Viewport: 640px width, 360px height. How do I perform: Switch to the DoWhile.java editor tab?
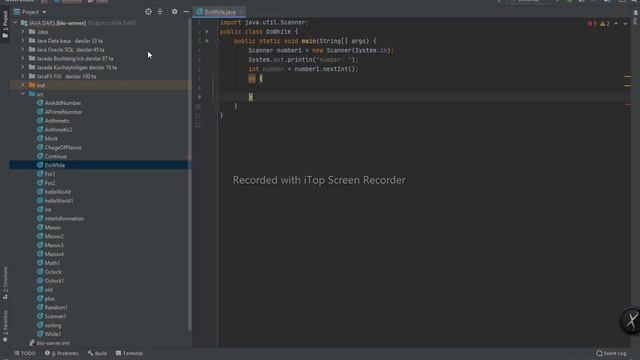coord(220,12)
